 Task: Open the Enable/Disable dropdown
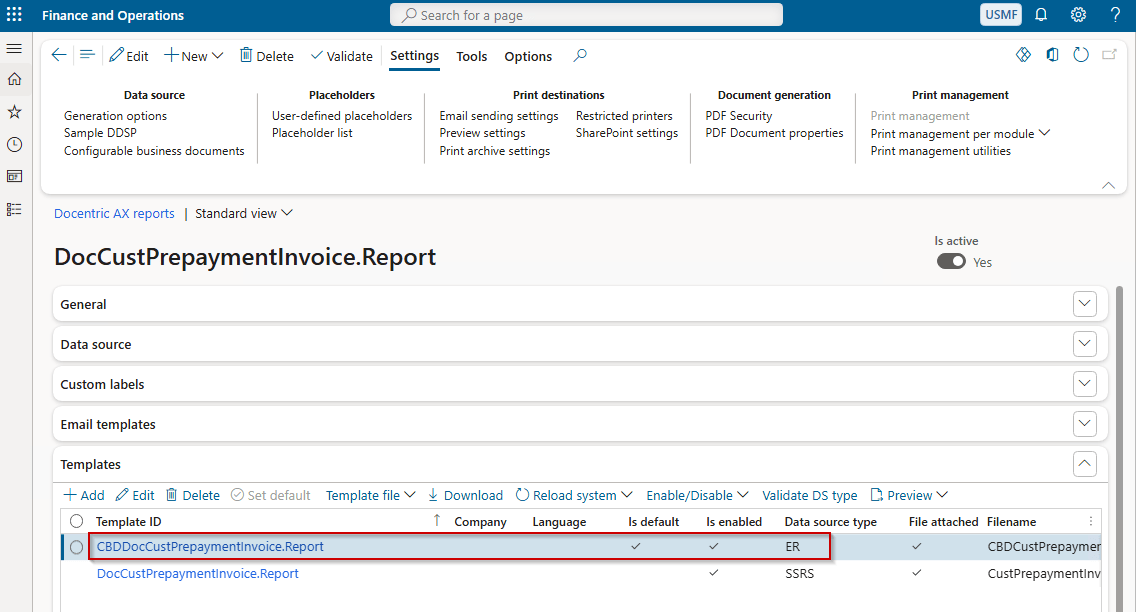coord(697,495)
